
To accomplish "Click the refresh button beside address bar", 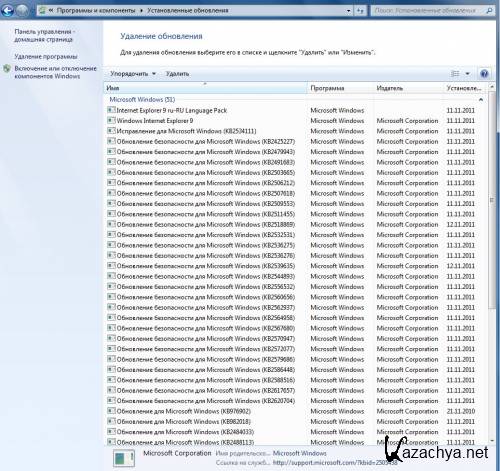I will pyautogui.click(x=360, y=11).
